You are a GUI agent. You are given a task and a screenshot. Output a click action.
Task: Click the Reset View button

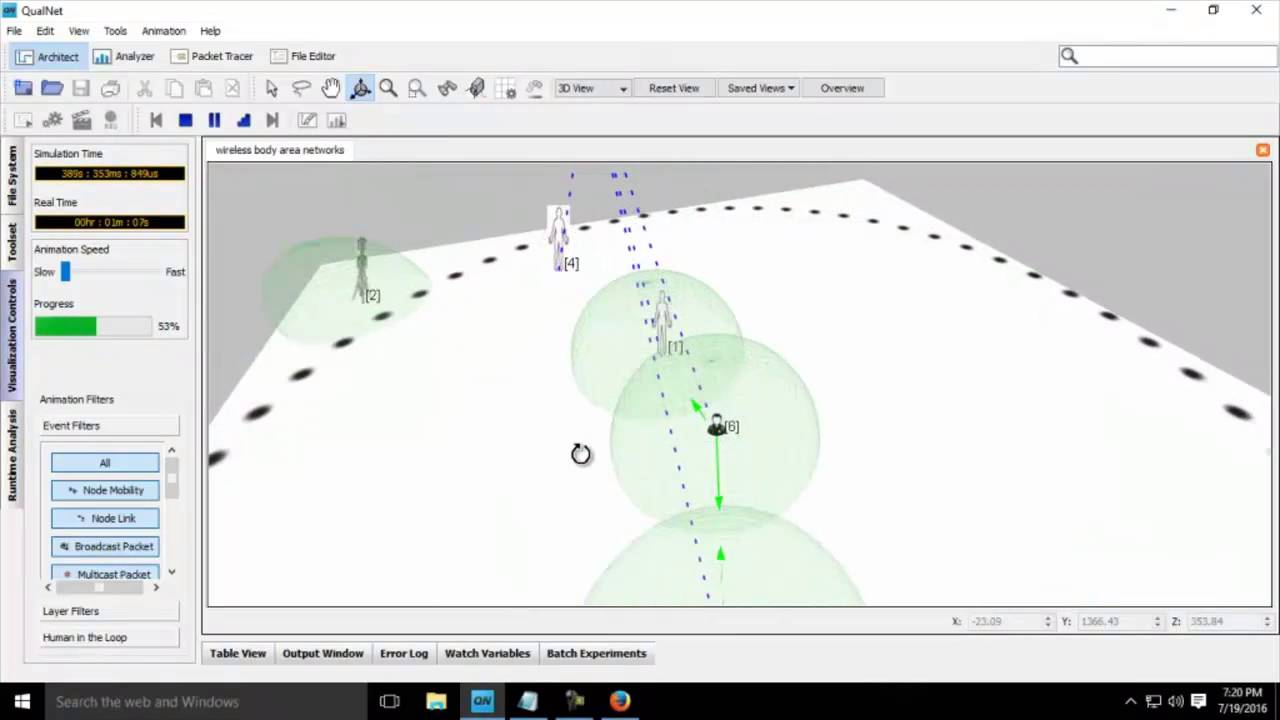[674, 88]
